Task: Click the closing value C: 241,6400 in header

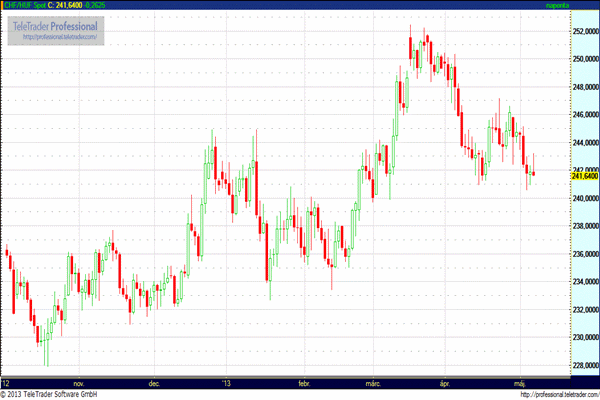Action: click(x=68, y=6)
